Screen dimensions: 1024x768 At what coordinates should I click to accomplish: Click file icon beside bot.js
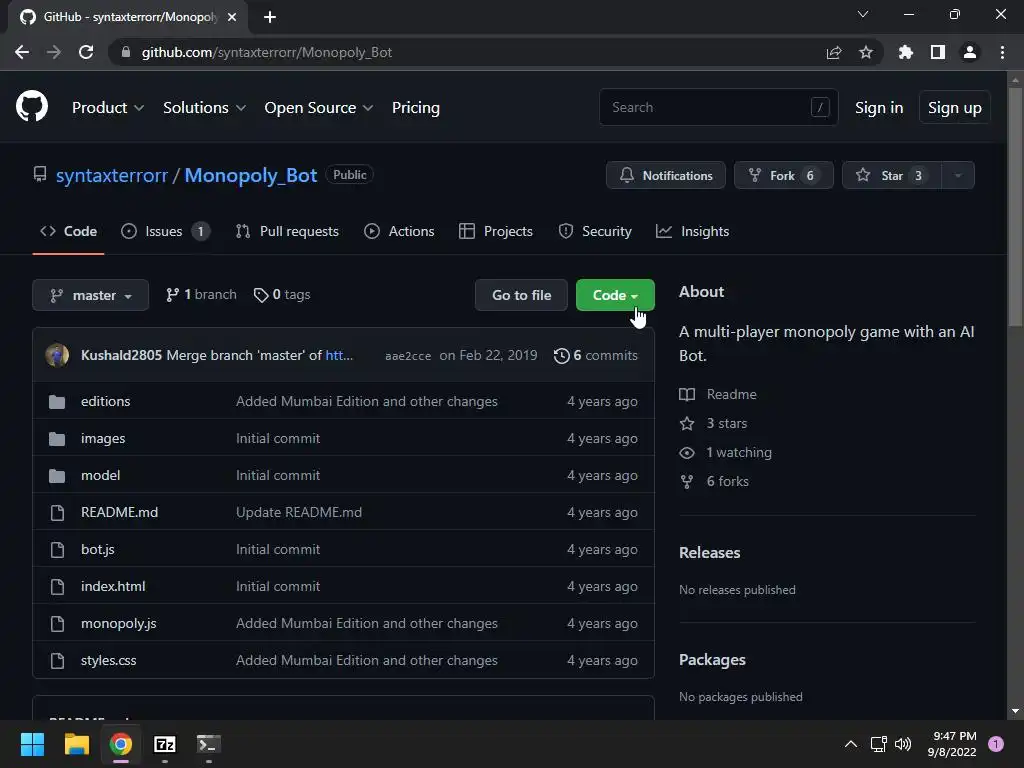click(x=57, y=550)
